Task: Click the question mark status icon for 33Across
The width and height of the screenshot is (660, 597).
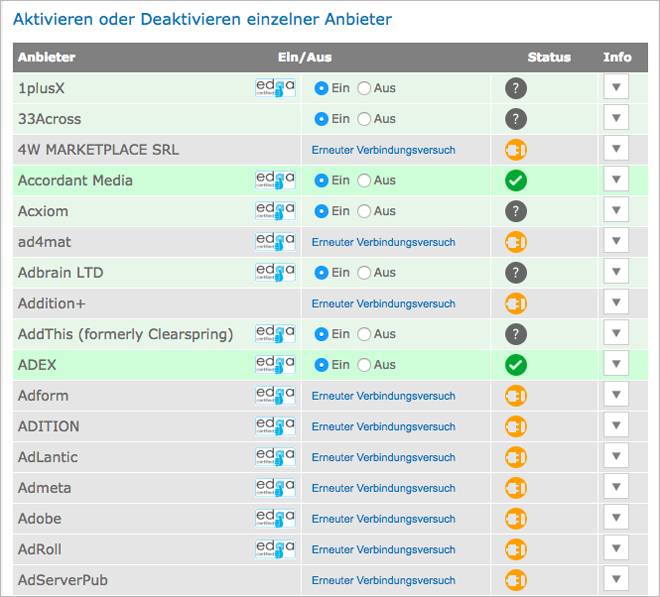Action: [x=516, y=119]
